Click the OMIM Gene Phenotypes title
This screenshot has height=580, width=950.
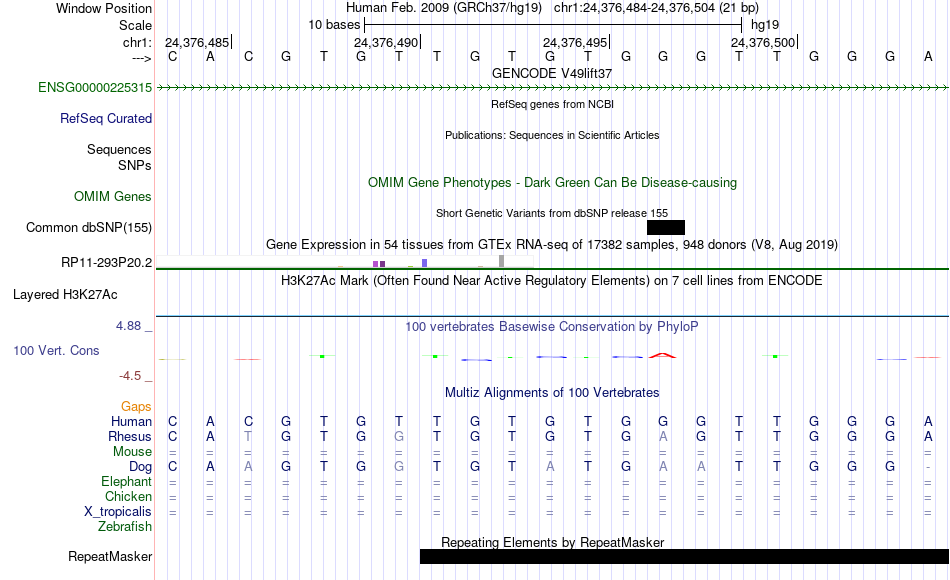552,182
